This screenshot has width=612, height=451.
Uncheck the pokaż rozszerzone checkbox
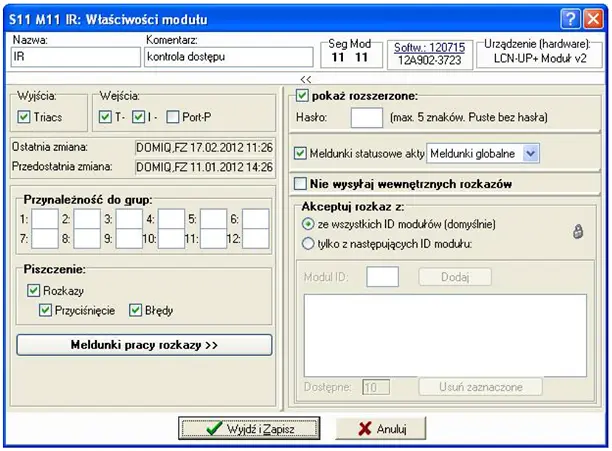coord(302,95)
